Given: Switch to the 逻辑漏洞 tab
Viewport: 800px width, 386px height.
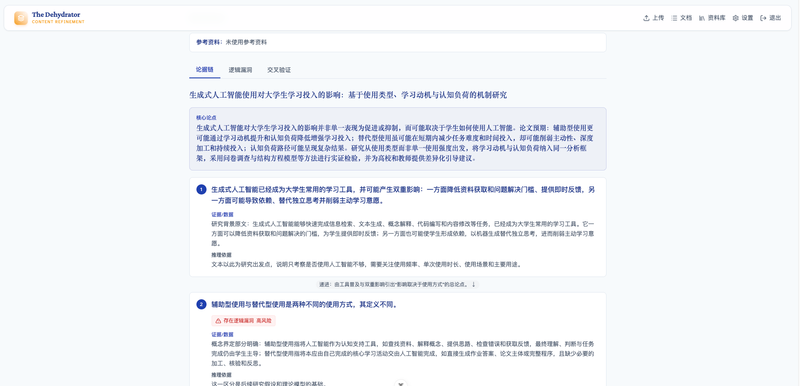Looking at the screenshot, I should click(x=240, y=70).
